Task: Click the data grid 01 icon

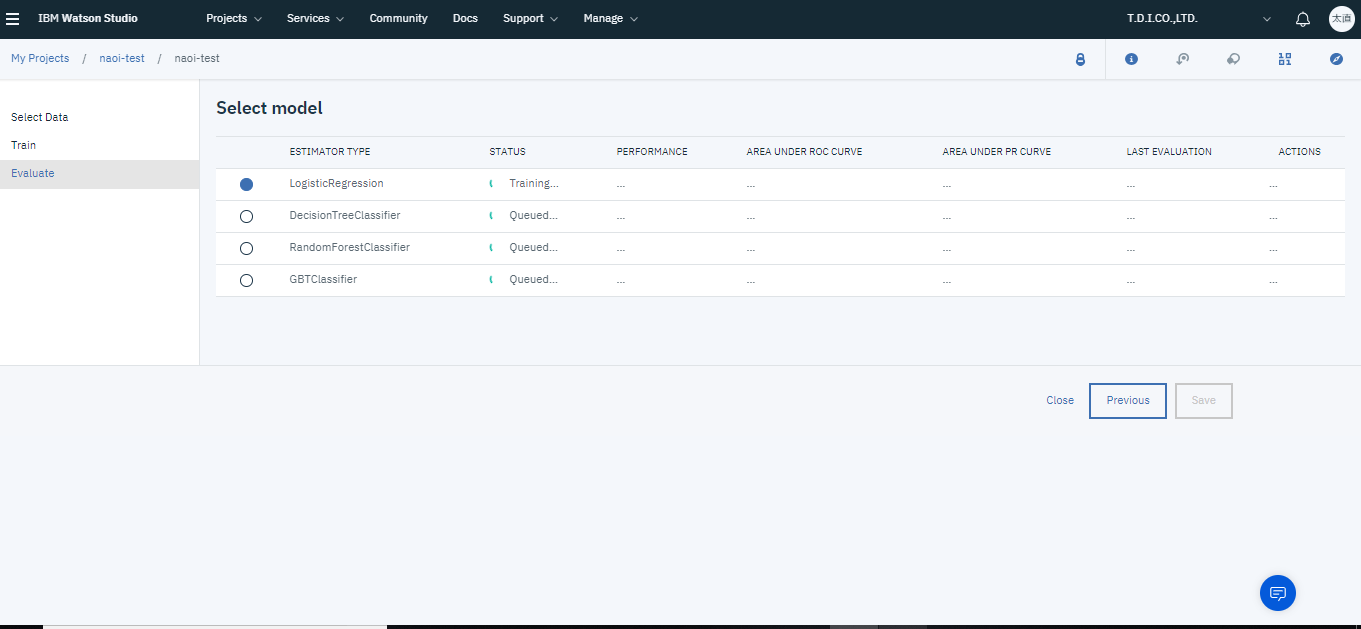Action: coord(1284,59)
